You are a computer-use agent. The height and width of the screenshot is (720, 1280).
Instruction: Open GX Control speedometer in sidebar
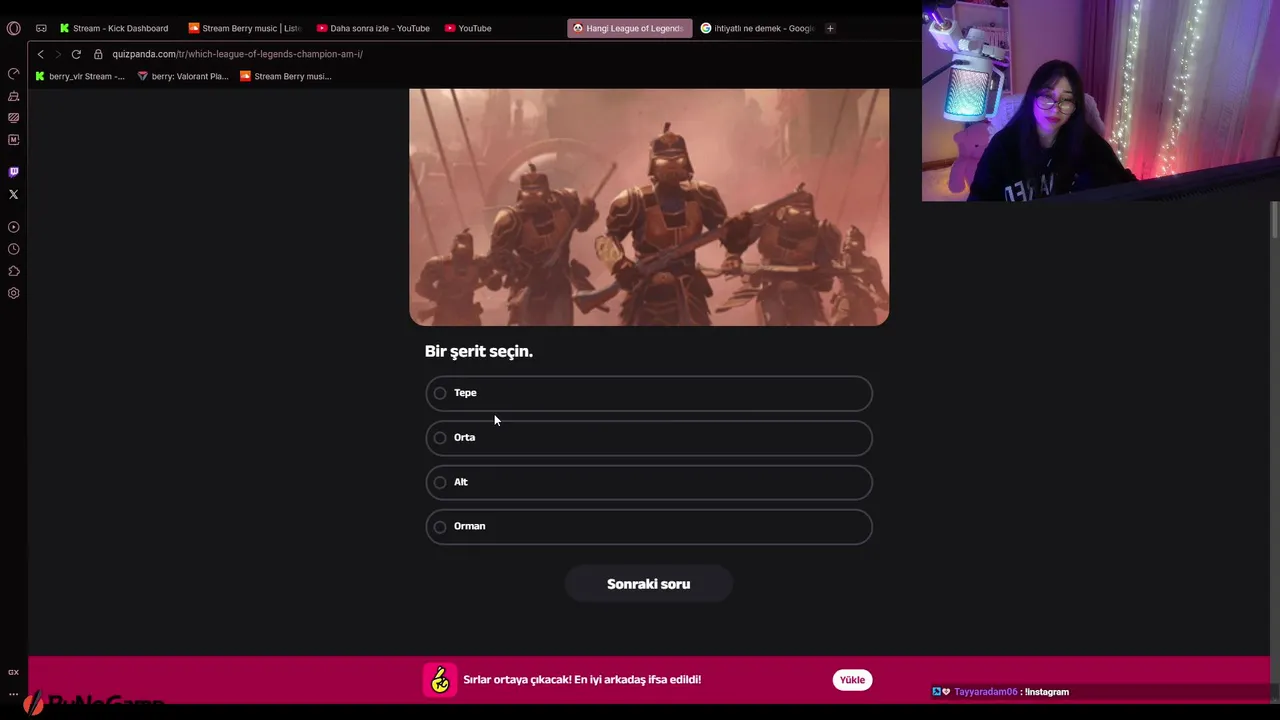pyautogui.click(x=13, y=74)
